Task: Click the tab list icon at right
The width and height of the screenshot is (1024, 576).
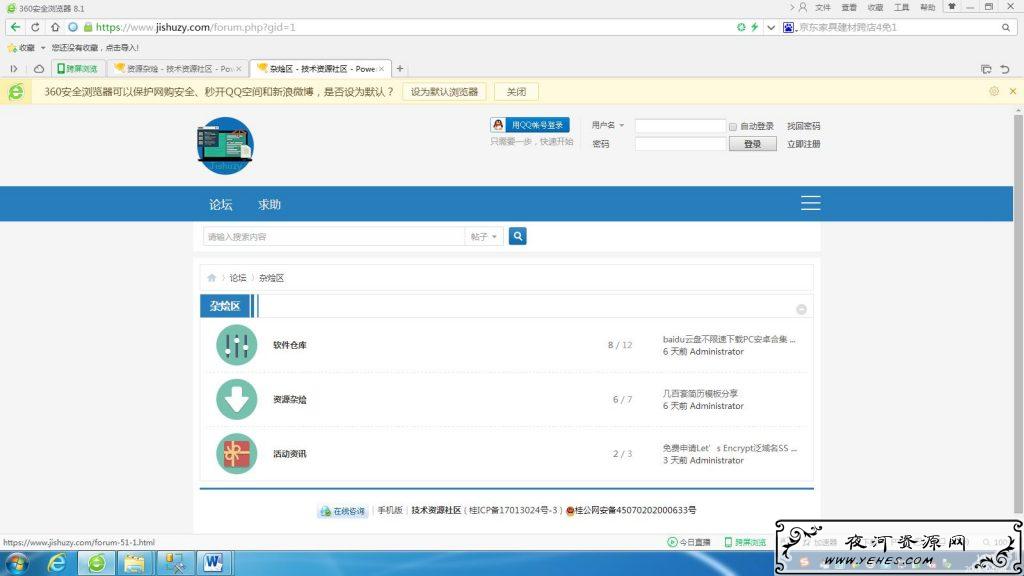Action: (x=986, y=69)
